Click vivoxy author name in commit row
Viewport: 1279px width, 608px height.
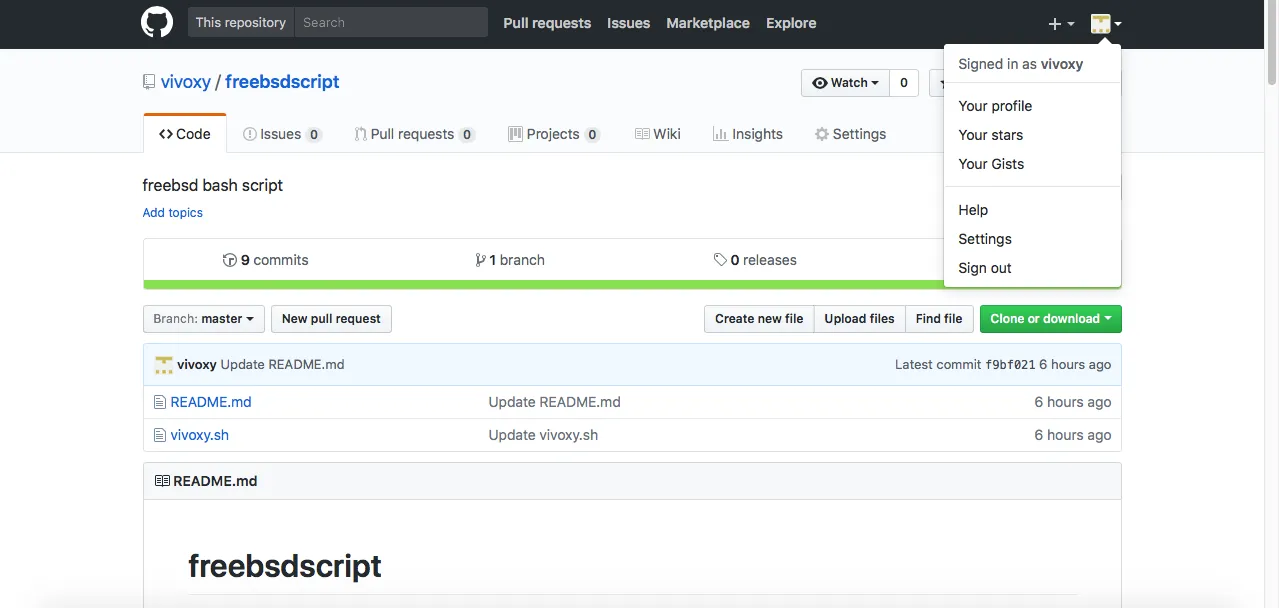coord(197,365)
